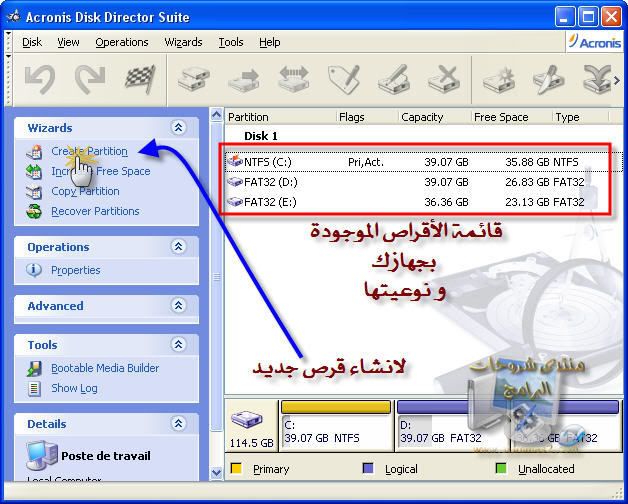Click the NTFS (C:) partition row icon
Viewport: 628px width, 504px height.
(x=235, y=161)
